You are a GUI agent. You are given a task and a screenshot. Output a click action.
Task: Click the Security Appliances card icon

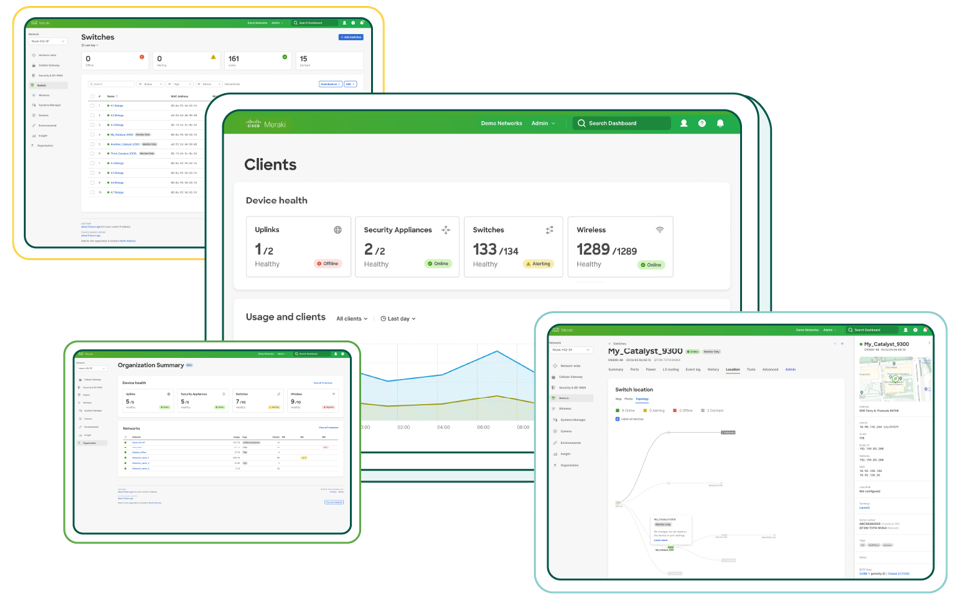click(x=446, y=230)
